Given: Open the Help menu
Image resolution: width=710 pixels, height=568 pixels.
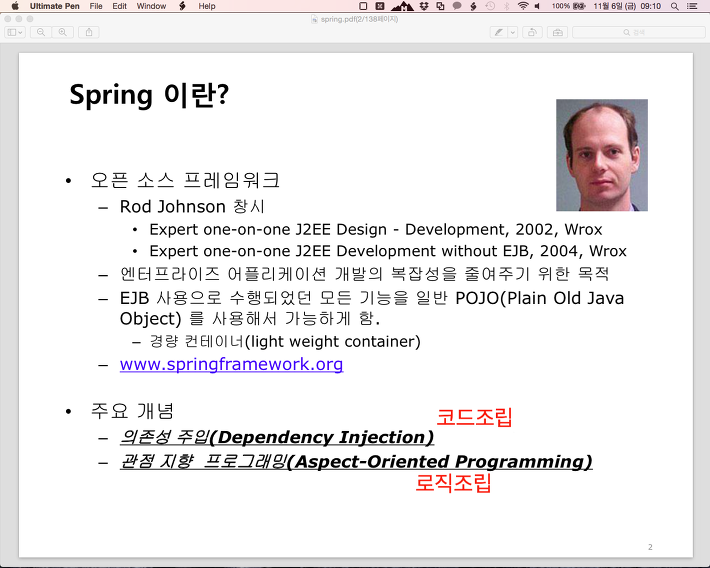Looking at the screenshot, I should pyautogui.click(x=207, y=6).
